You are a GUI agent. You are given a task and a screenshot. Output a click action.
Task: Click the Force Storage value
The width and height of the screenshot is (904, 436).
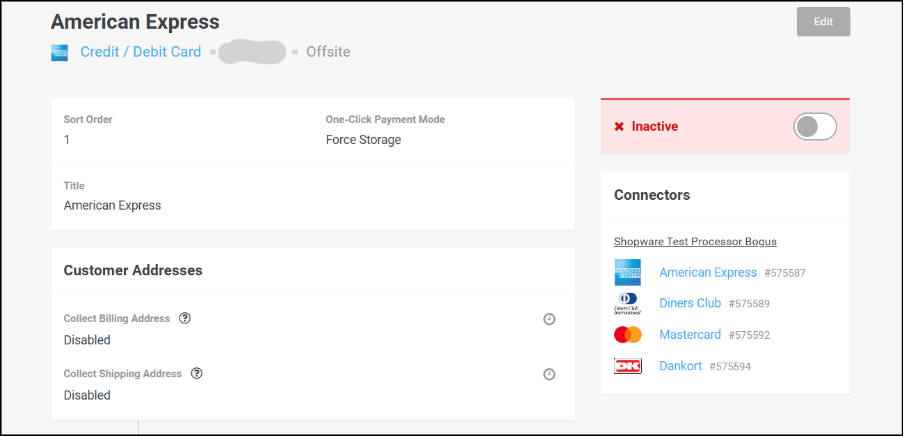[x=363, y=140]
